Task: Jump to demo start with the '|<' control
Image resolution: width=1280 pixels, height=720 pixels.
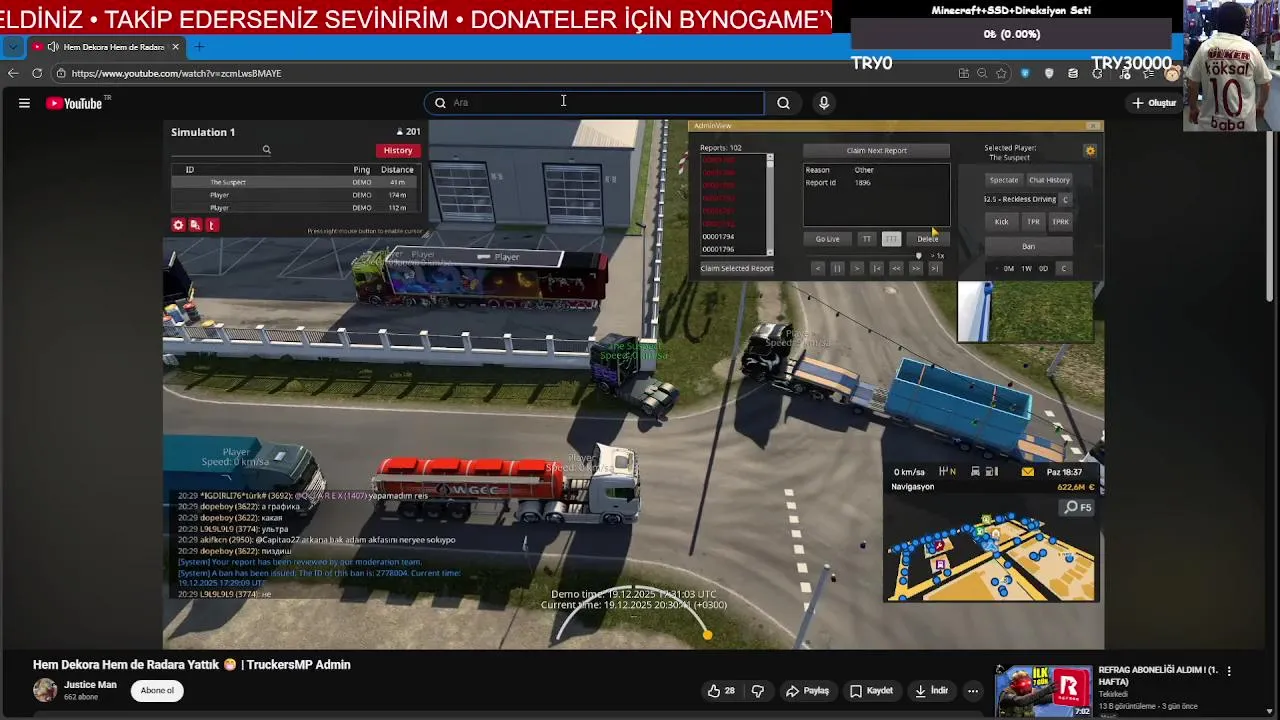Action: point(876,268)
